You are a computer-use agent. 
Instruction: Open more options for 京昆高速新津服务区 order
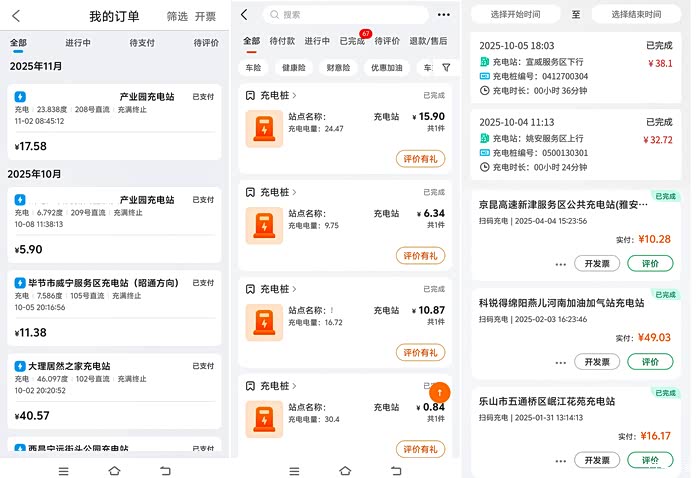tap(561, 264)
